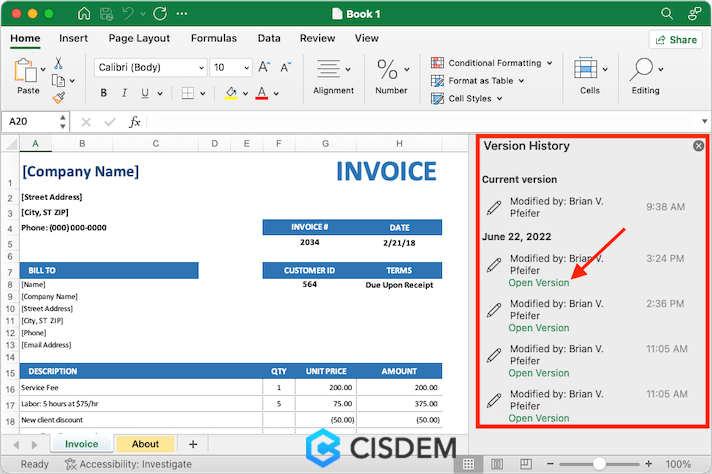Click the Cut scissors icon
This screenshot has height=474, width=712.
pyautogui.click(x=58, y=63)
